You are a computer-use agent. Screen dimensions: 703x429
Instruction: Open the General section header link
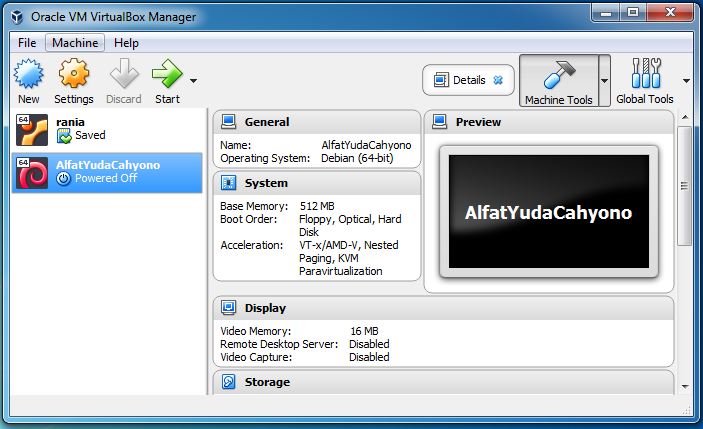pos(267,122)
